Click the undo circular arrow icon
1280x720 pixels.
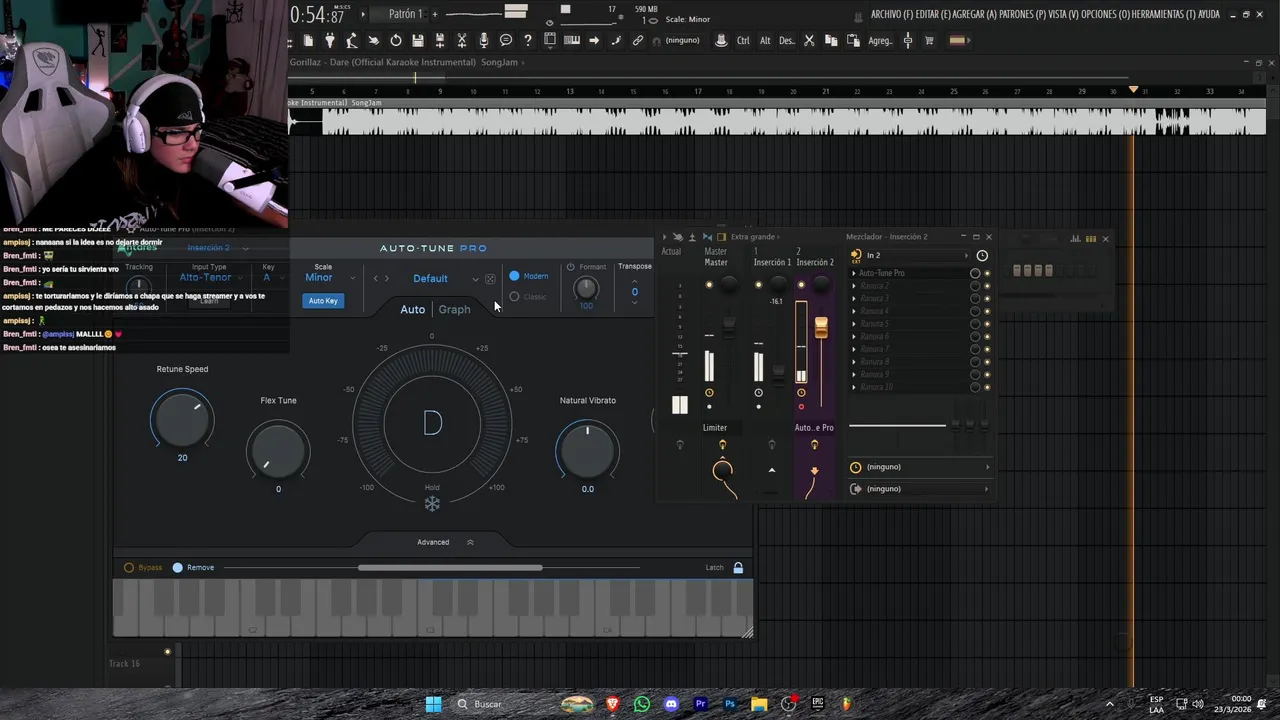(x=396, y=40)
